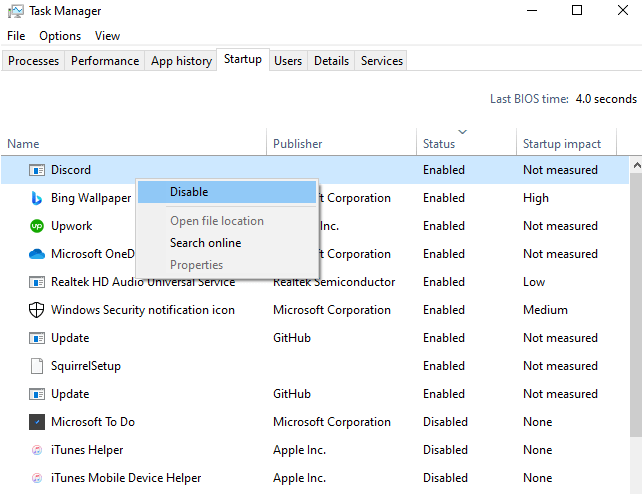Click the Bing Wallpaper icon
This screenshot has height=494, width=642.
37,198
